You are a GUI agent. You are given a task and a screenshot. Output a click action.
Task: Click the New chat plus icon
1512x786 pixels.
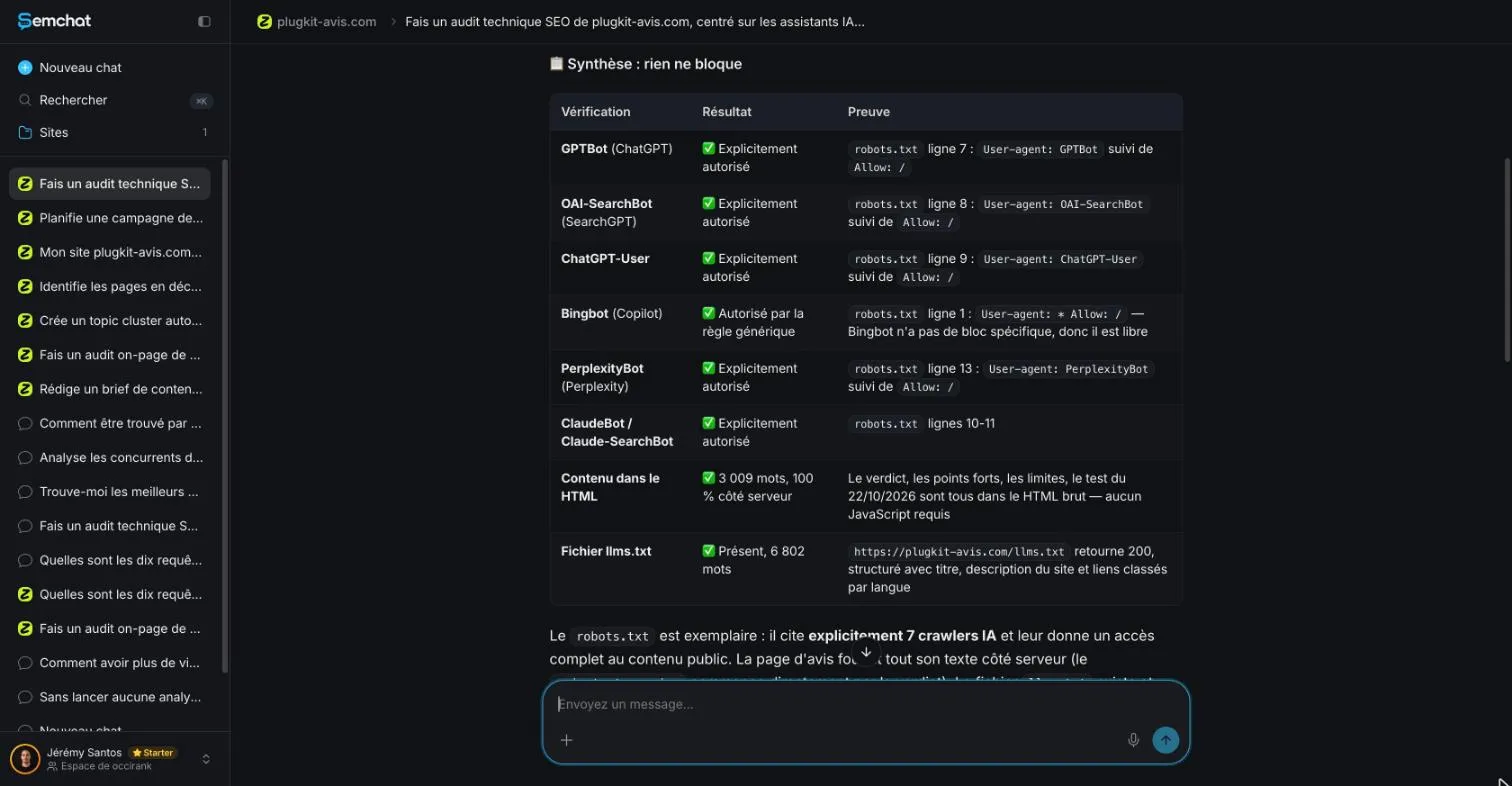point(25,67)
